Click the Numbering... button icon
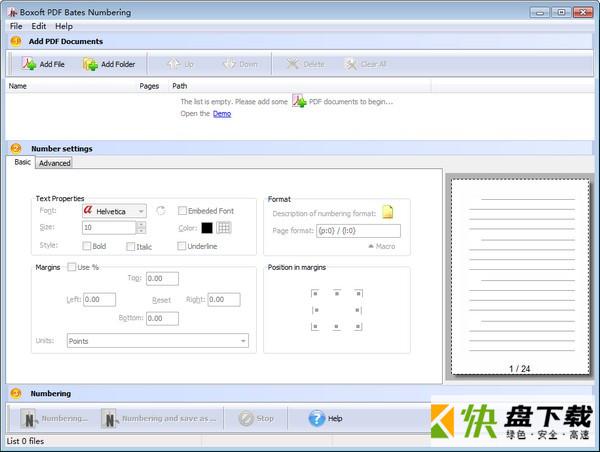Image resolution: width=600 pixels, height=452 pixels. pyautogui.click(x=29, y=419)
